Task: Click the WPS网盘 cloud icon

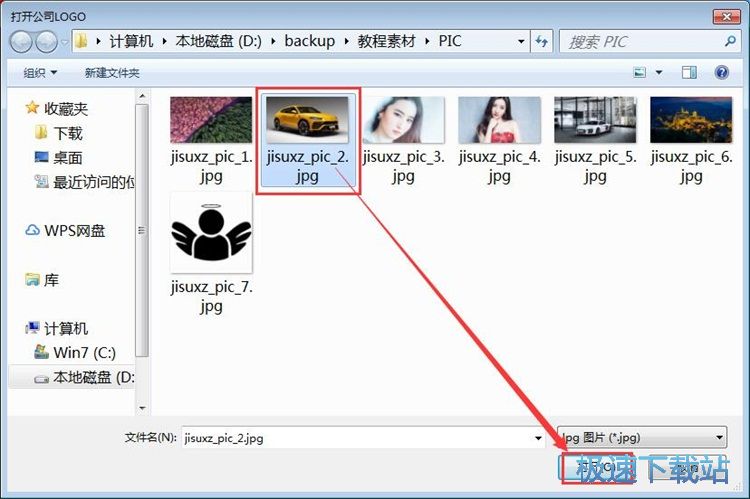Action: pos(33,230)
